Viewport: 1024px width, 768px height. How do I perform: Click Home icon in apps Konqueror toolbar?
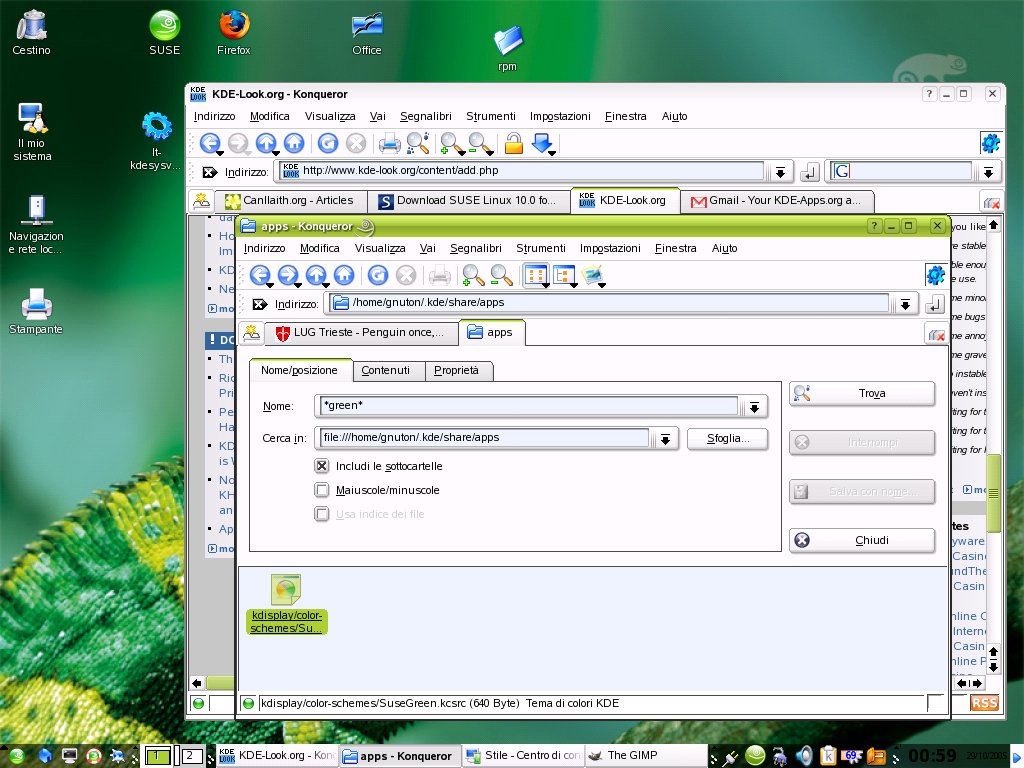(x=344, y=275)
